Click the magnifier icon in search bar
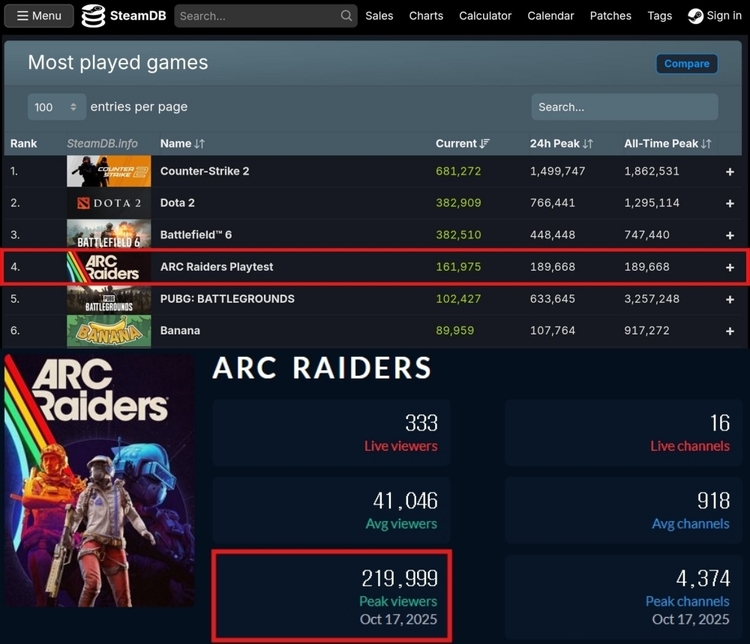Viewport: 750px width, 644px height. click(346, 16)
